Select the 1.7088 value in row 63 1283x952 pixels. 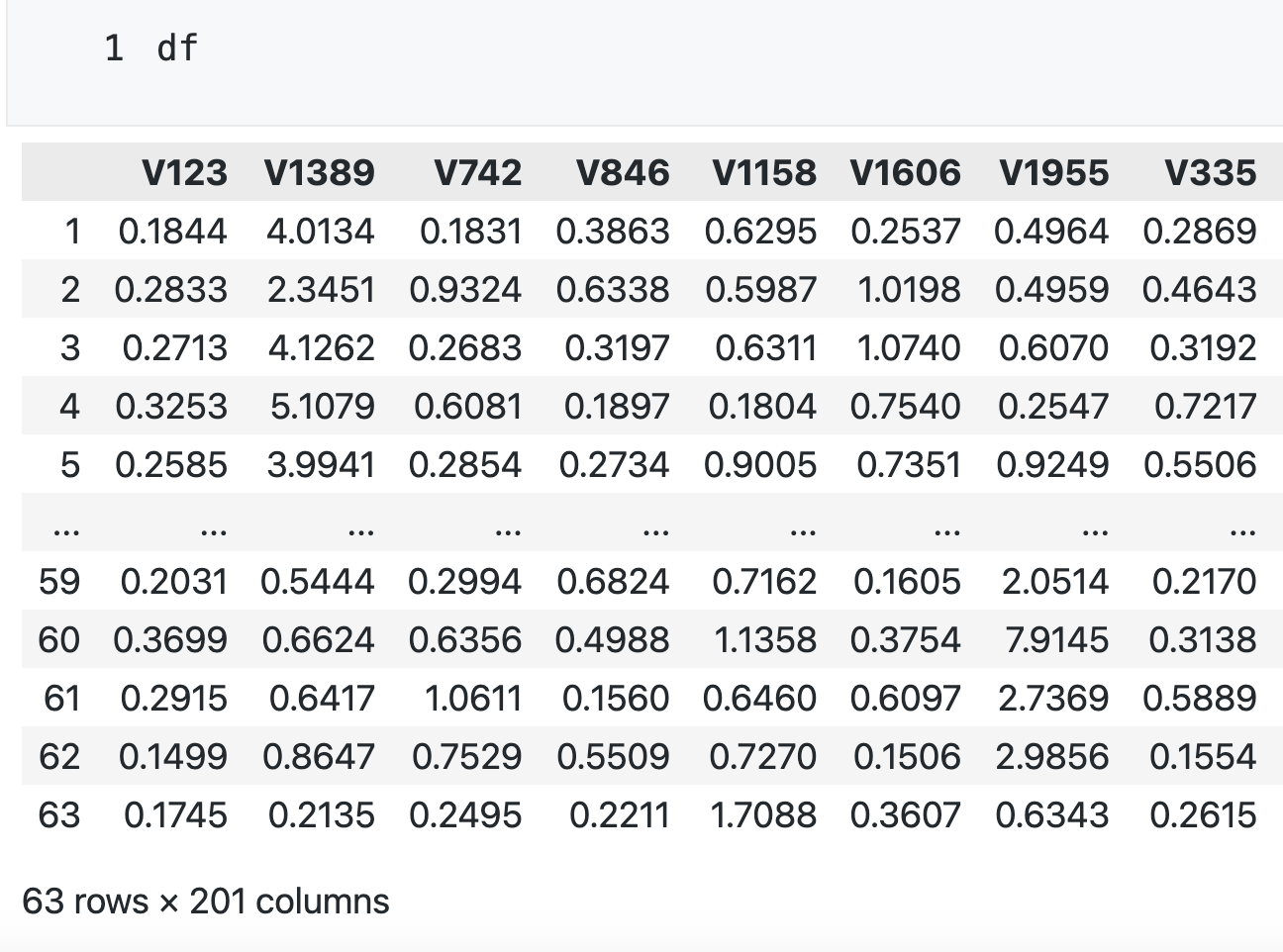763,815
